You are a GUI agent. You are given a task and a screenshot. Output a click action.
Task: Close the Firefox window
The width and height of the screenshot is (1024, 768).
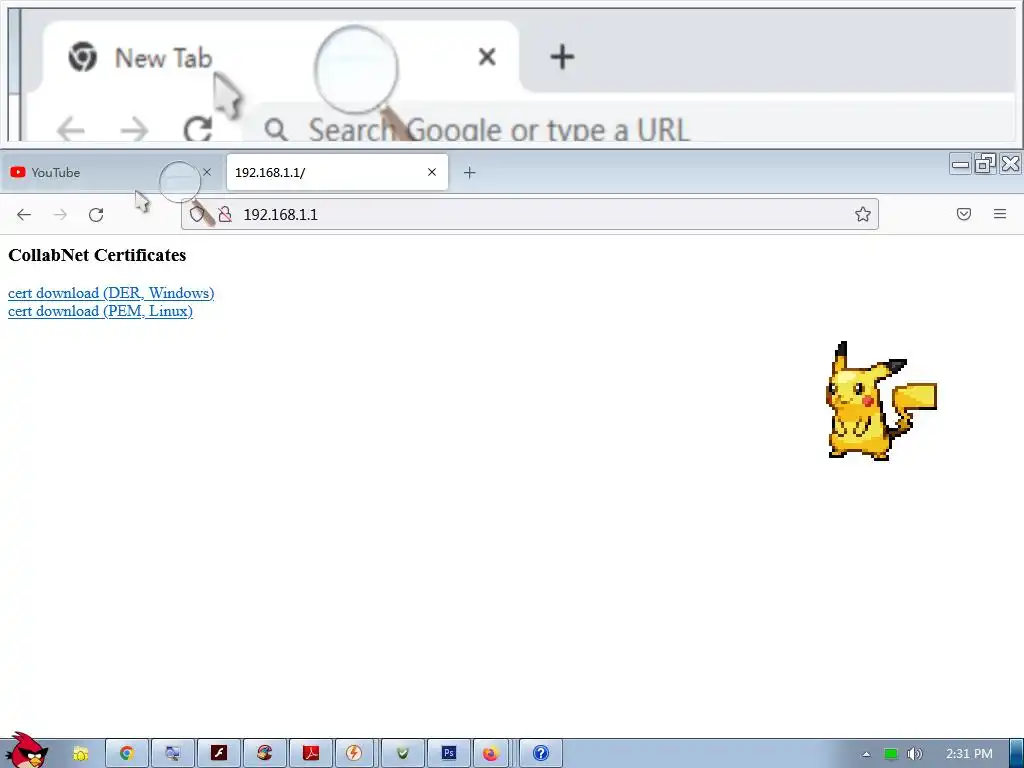(x=1010, y=164)
